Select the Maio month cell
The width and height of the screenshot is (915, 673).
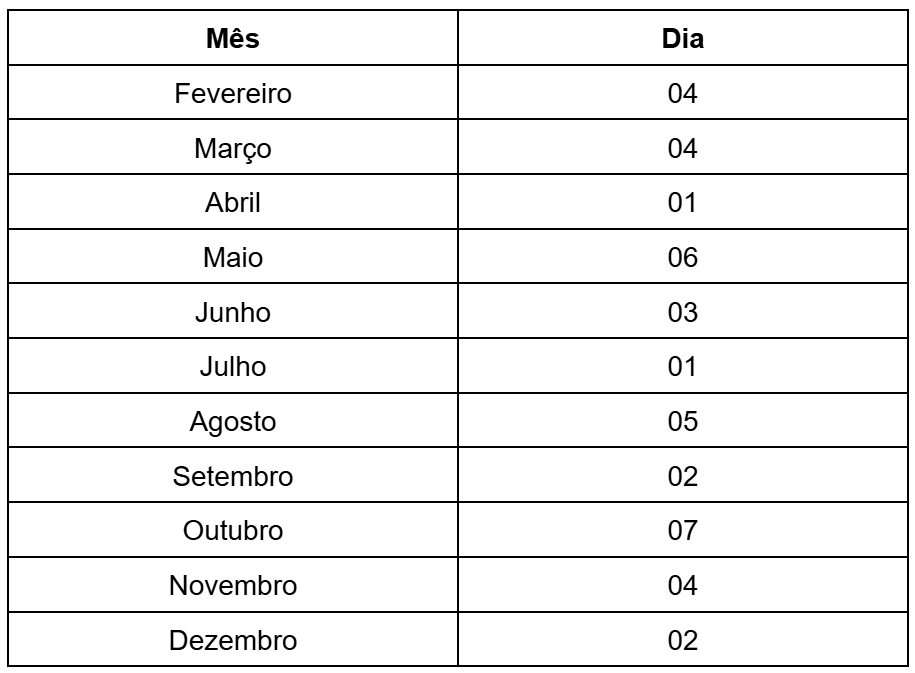[233, 258]
